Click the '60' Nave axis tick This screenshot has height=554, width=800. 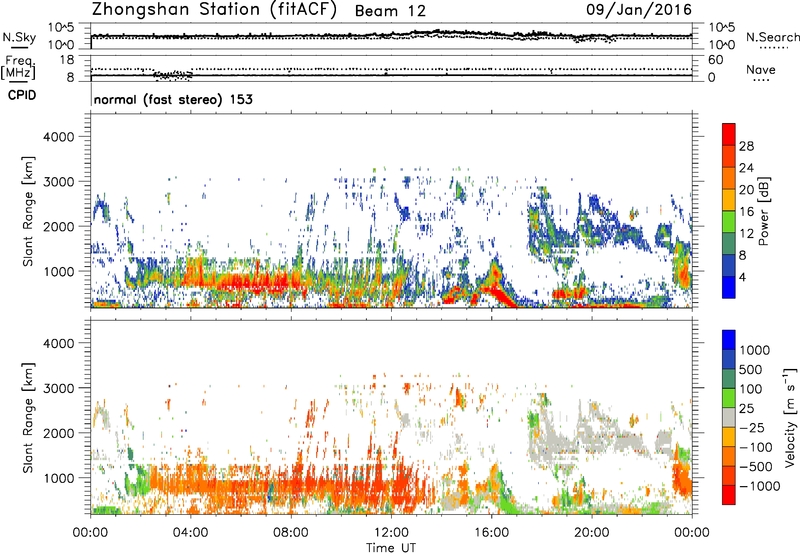[715, 60]
